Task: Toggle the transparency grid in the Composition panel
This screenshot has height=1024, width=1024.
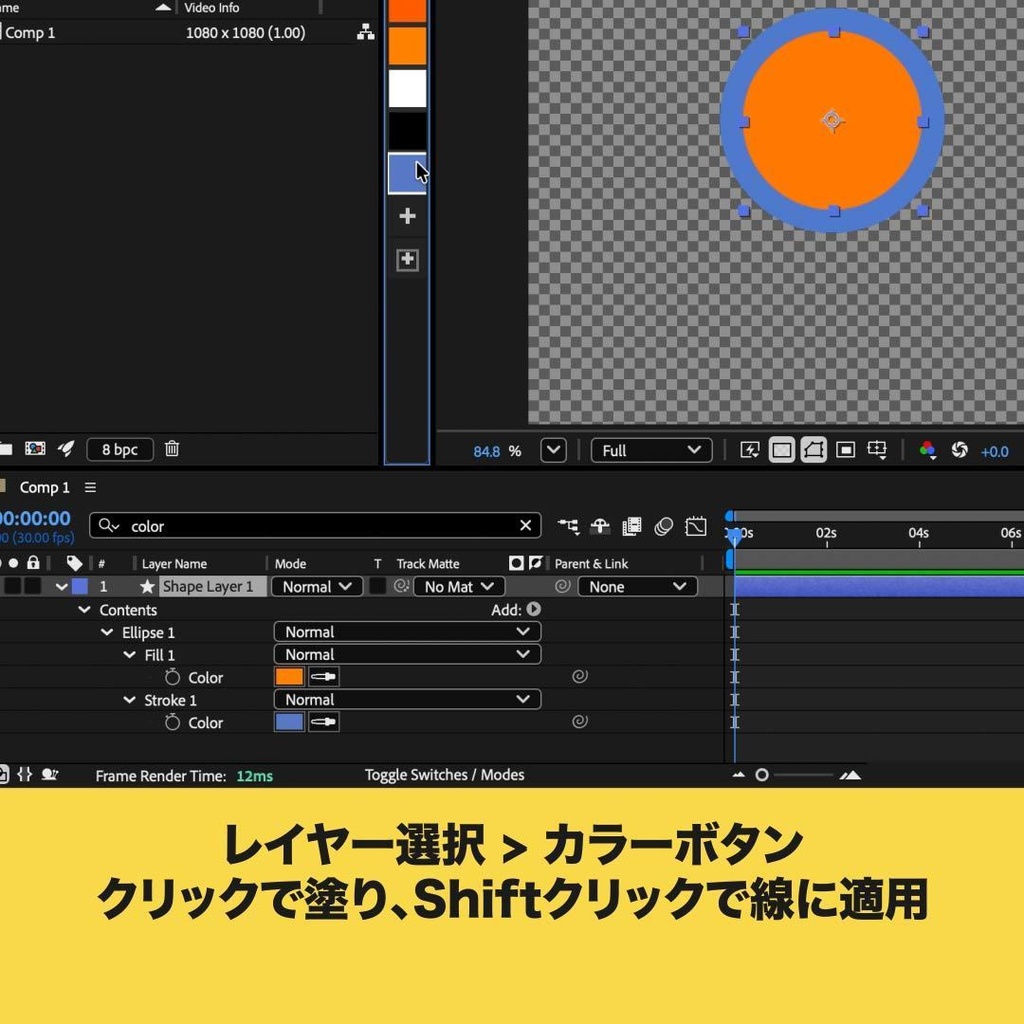Action: 781,451
